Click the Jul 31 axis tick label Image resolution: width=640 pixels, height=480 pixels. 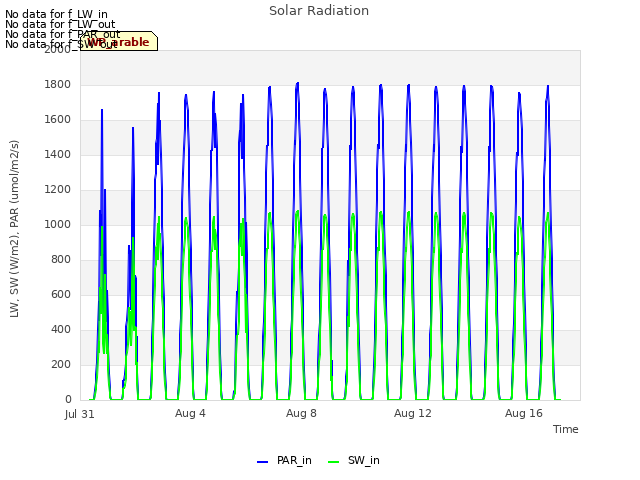coord(80,414)
